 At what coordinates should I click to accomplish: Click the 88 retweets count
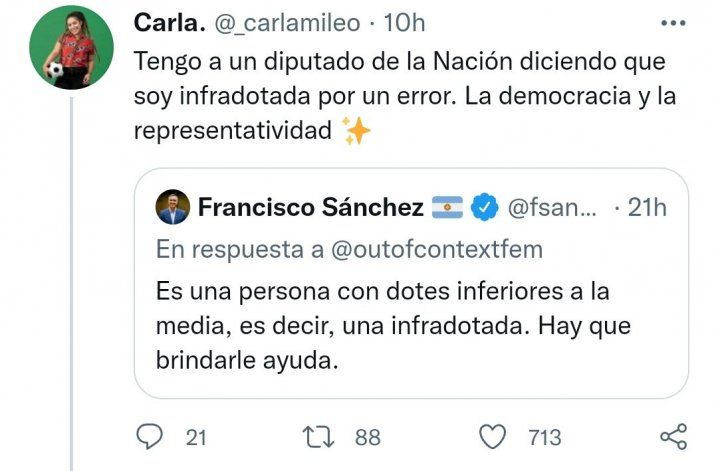[367, 437]
